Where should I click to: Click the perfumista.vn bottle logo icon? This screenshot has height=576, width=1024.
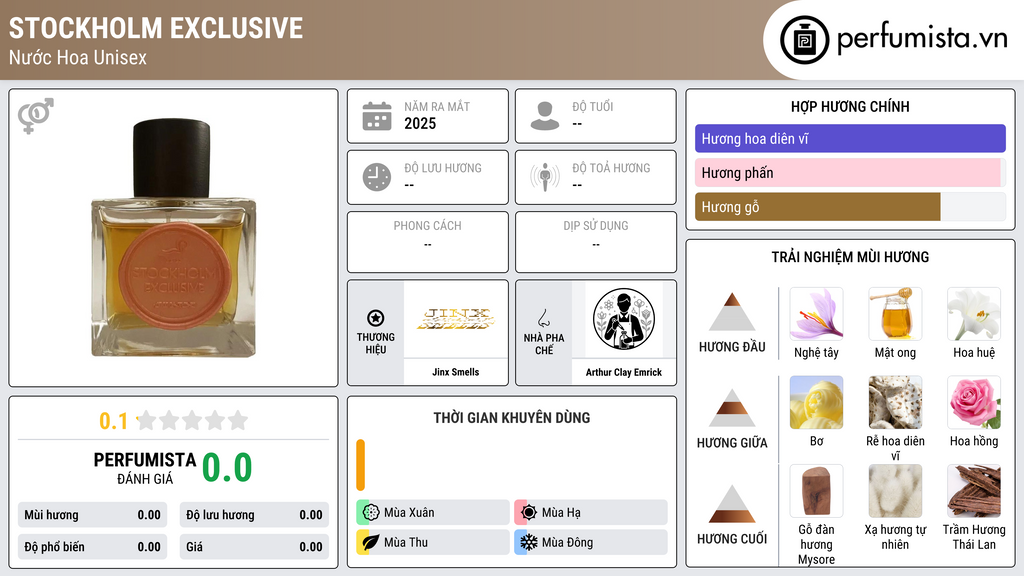(x=804, y=40)
